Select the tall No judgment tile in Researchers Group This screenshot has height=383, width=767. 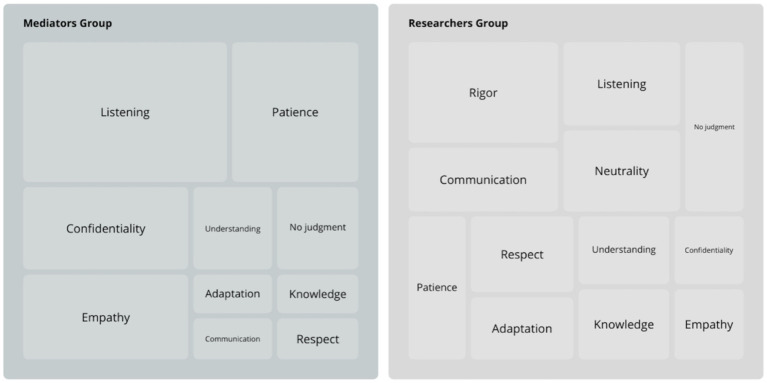tap(714, 127)
